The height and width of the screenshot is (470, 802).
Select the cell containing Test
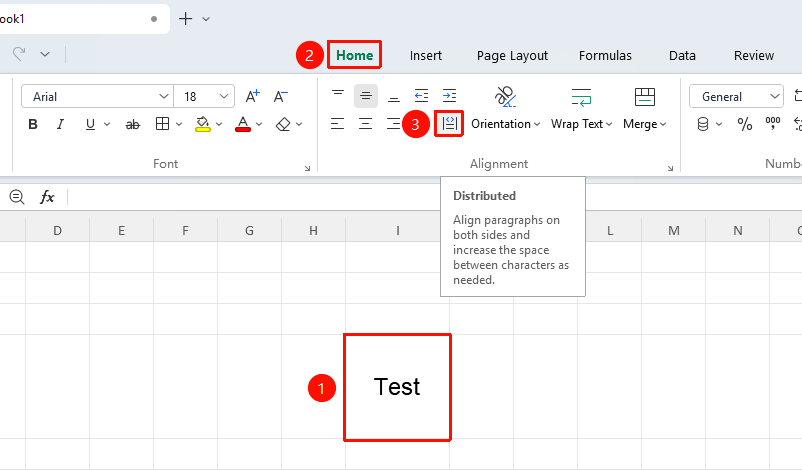(x=397, y=387)
